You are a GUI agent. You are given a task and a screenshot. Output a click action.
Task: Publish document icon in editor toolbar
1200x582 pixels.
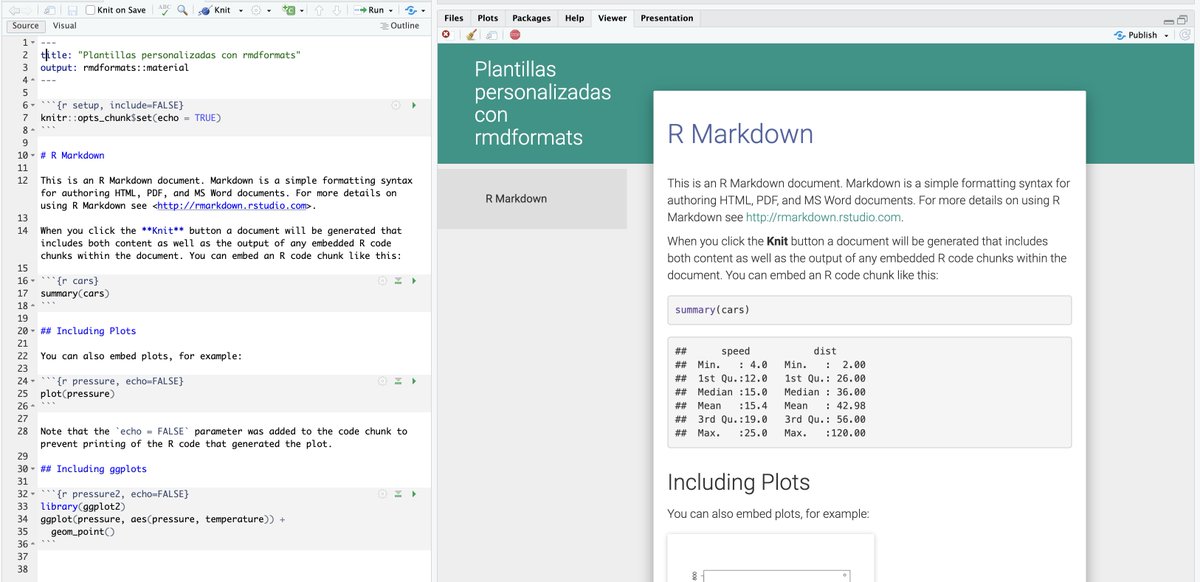(x=410, y=10)
